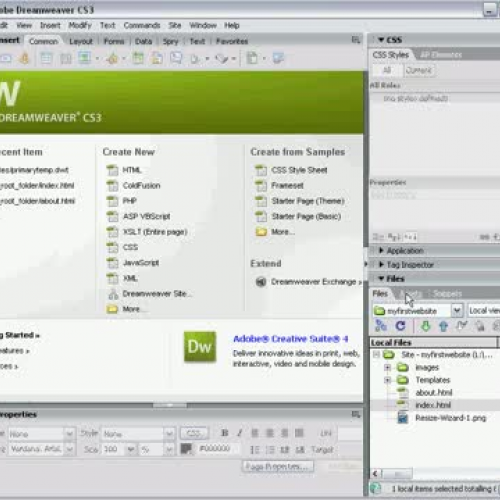Toggle the Current view in CSS Styles

click(x=419, y=70)
